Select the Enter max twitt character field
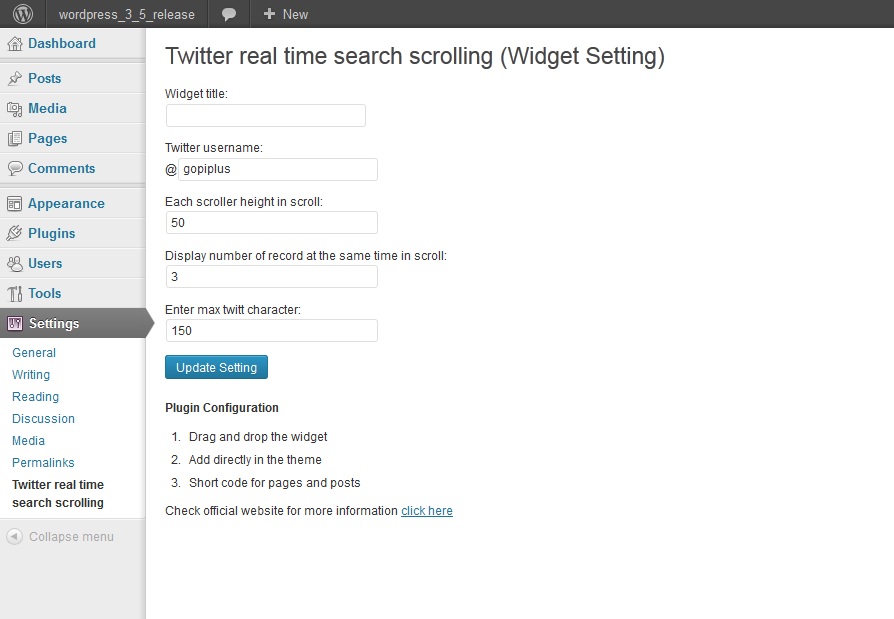894x619 pixels. (x=271, y=331)
